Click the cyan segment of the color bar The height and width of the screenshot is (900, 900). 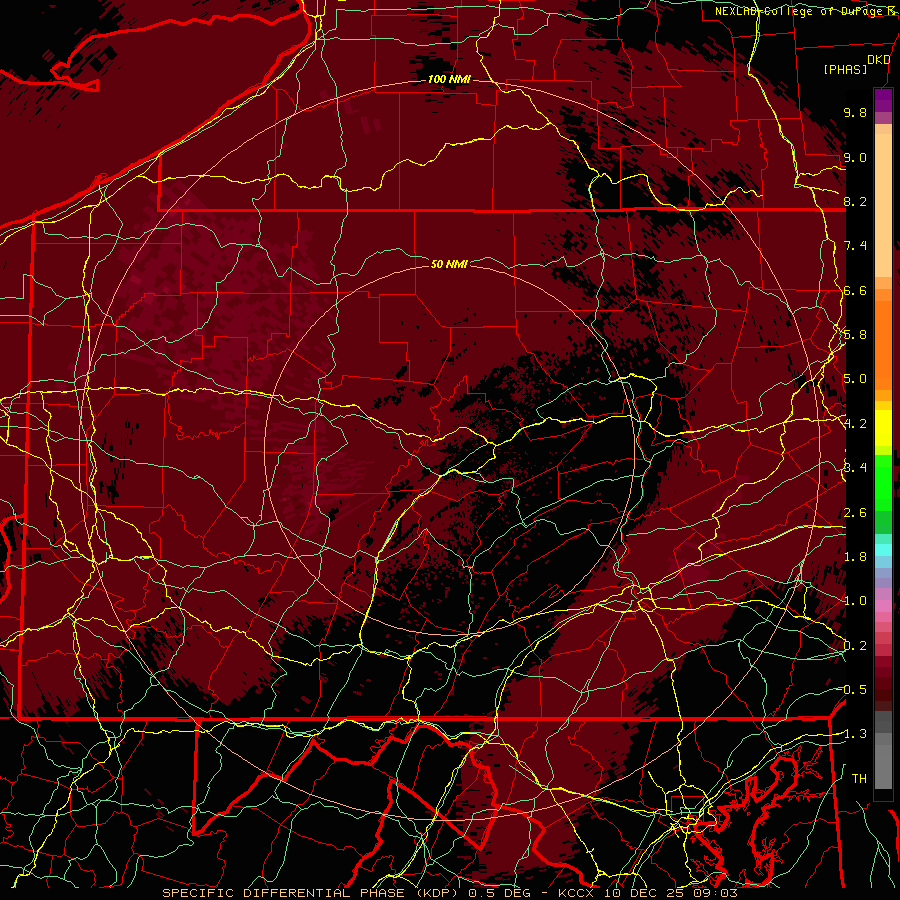click(883, 550)
